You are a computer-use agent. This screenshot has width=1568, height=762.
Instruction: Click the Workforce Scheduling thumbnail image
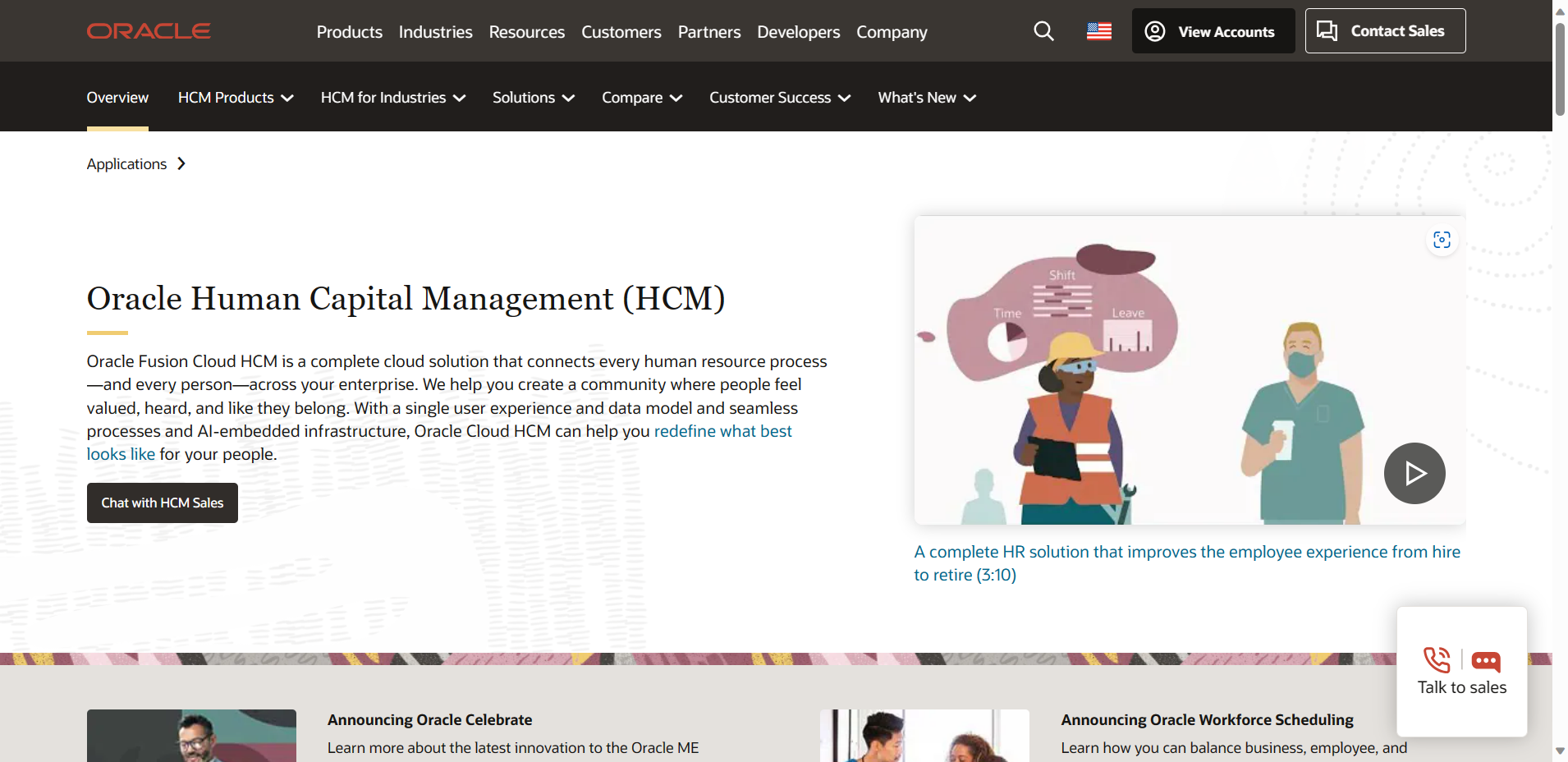click(x=924, y=736)
